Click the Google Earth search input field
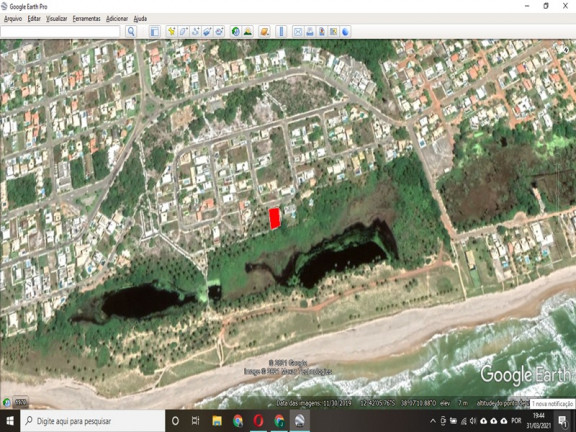This screenshot has height=432, width=576. tap(60, 32)
